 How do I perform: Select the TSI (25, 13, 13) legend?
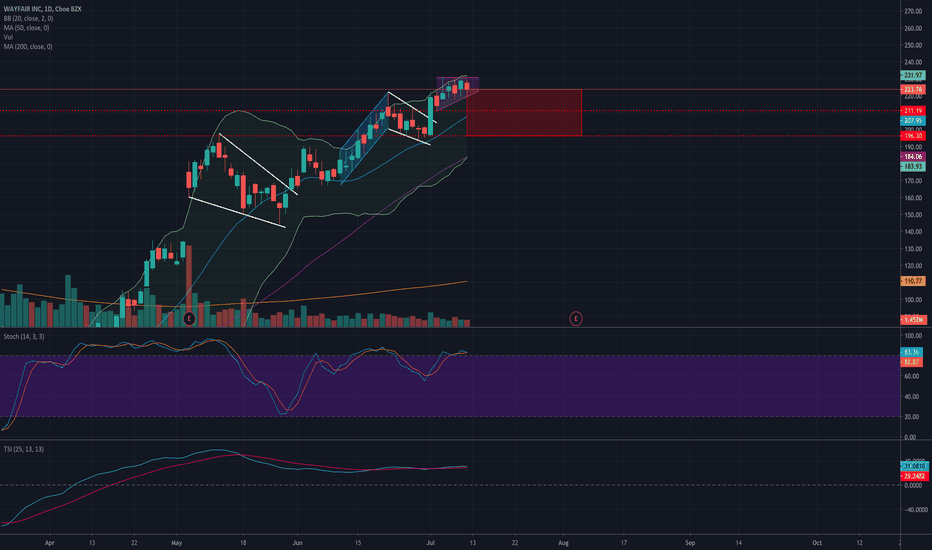(x=24, y=450)
